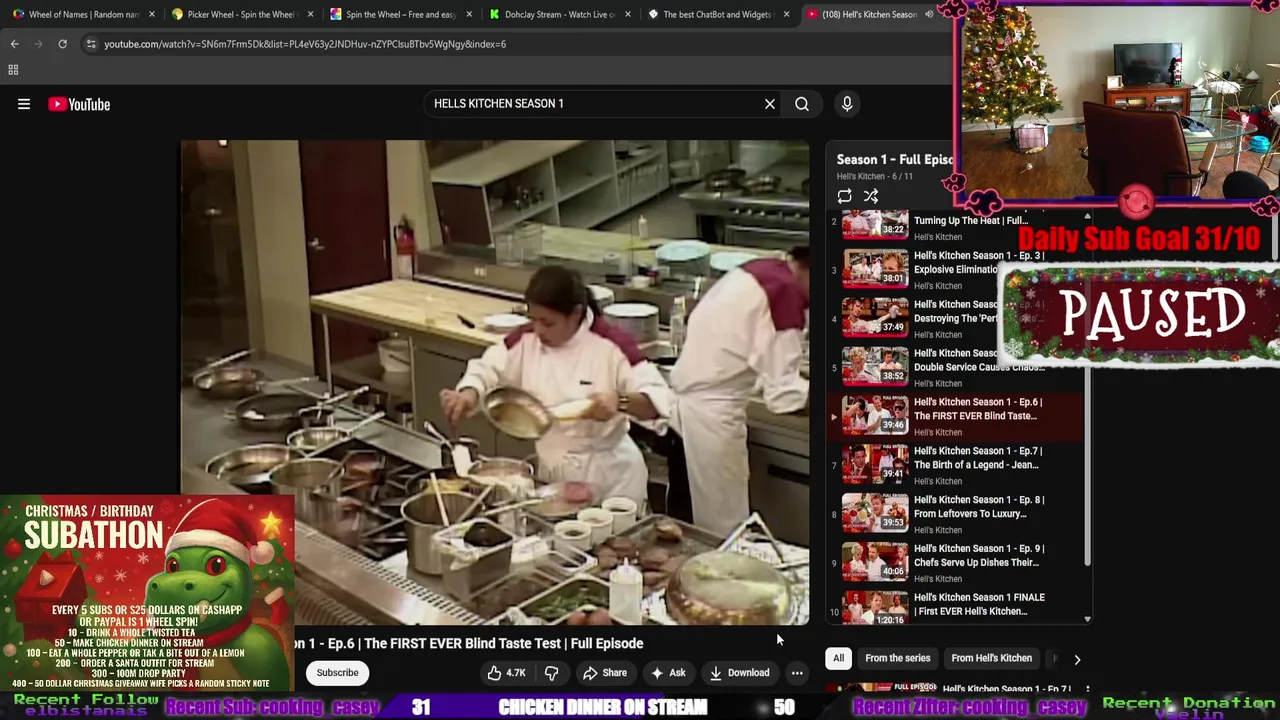Image resolution: width=1280 pixels, height=720 pixels.
Task: Select the From the series chip
Action: point(897,658)
